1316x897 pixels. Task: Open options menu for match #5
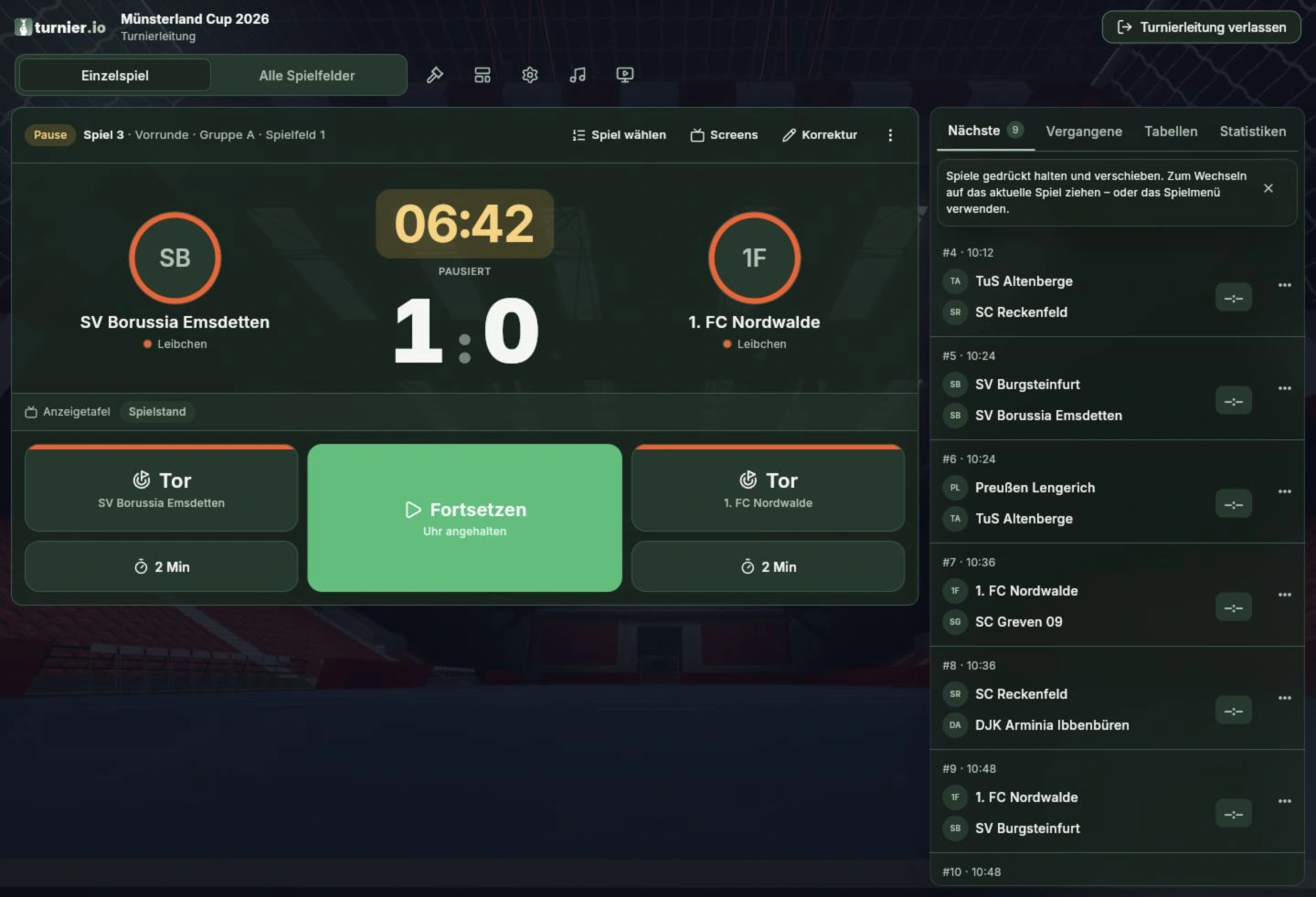(x=1285, y=388)
